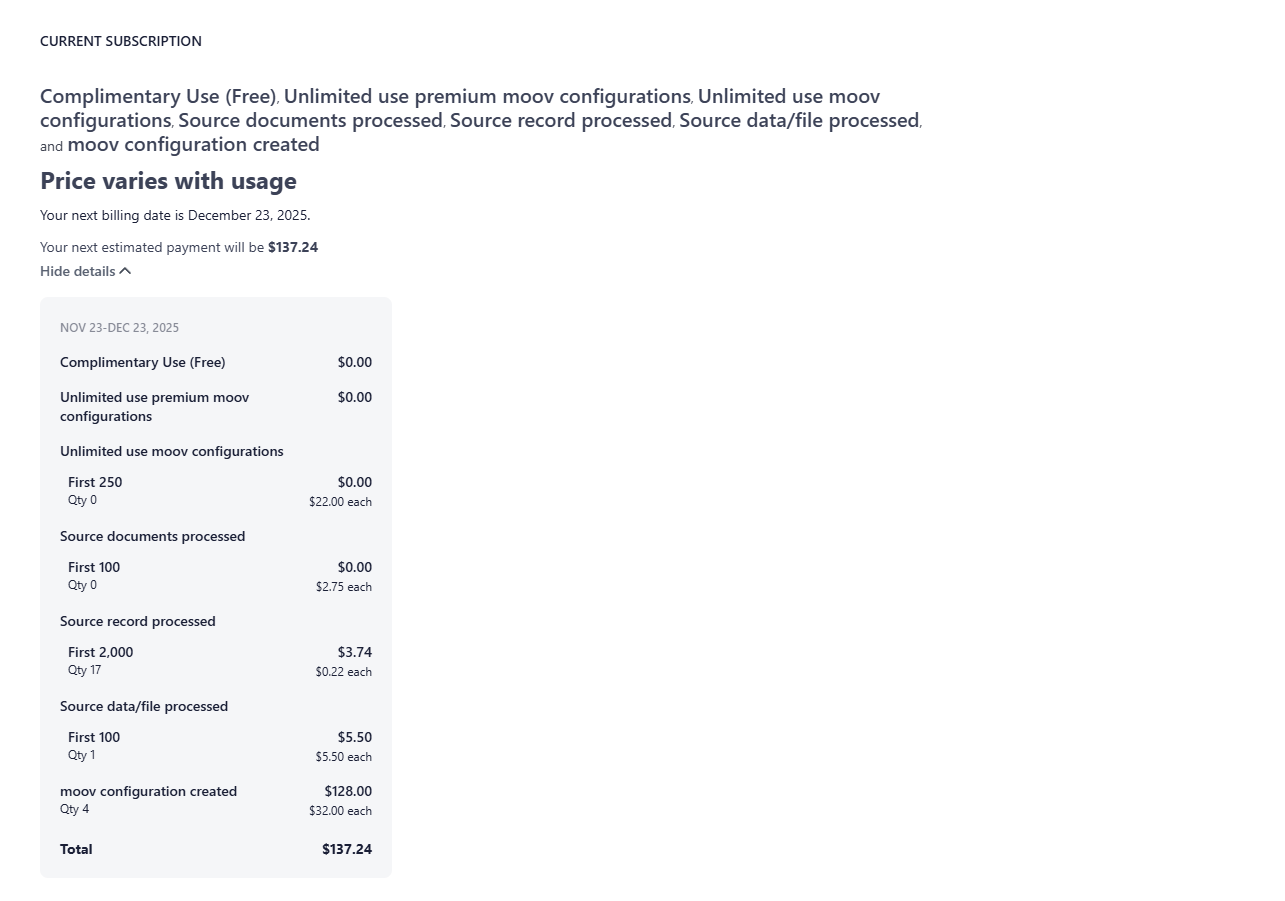
Task: Click the First 2,000 tier label
Action: [100, 652]
